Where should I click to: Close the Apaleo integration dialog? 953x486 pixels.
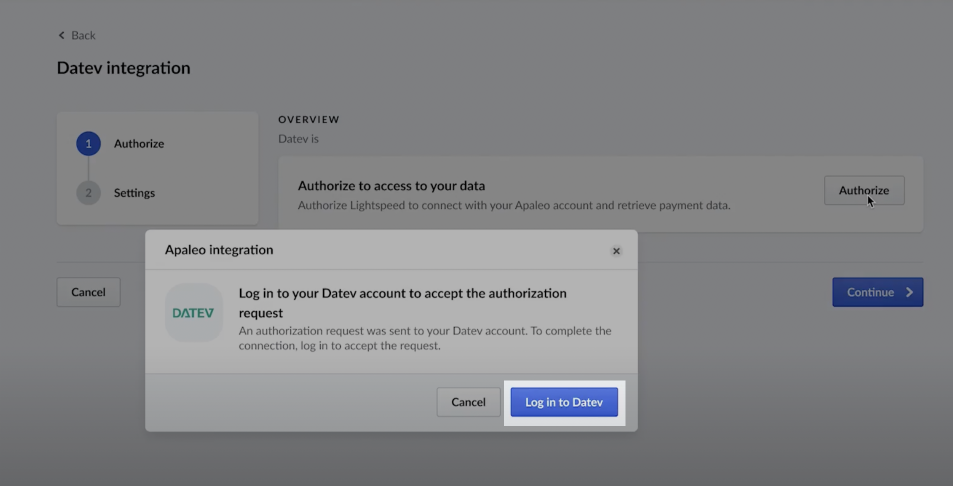[616, 251]
